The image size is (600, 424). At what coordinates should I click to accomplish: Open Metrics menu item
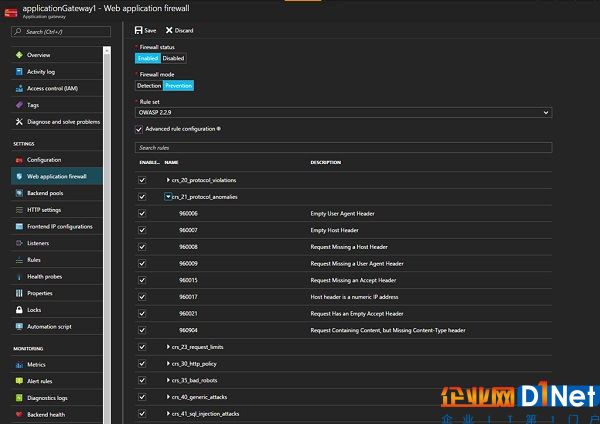pos(57,365)
